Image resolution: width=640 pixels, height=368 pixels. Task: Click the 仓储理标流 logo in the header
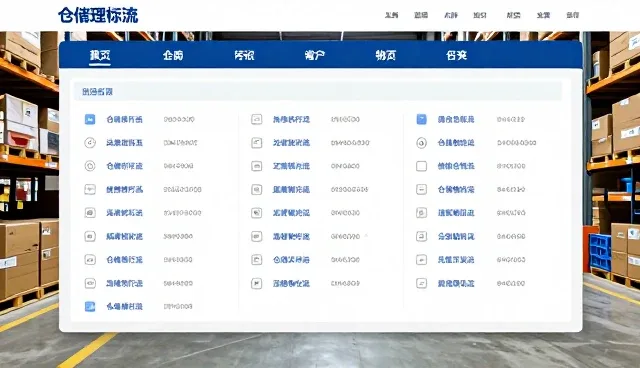[x=98, y=16]
